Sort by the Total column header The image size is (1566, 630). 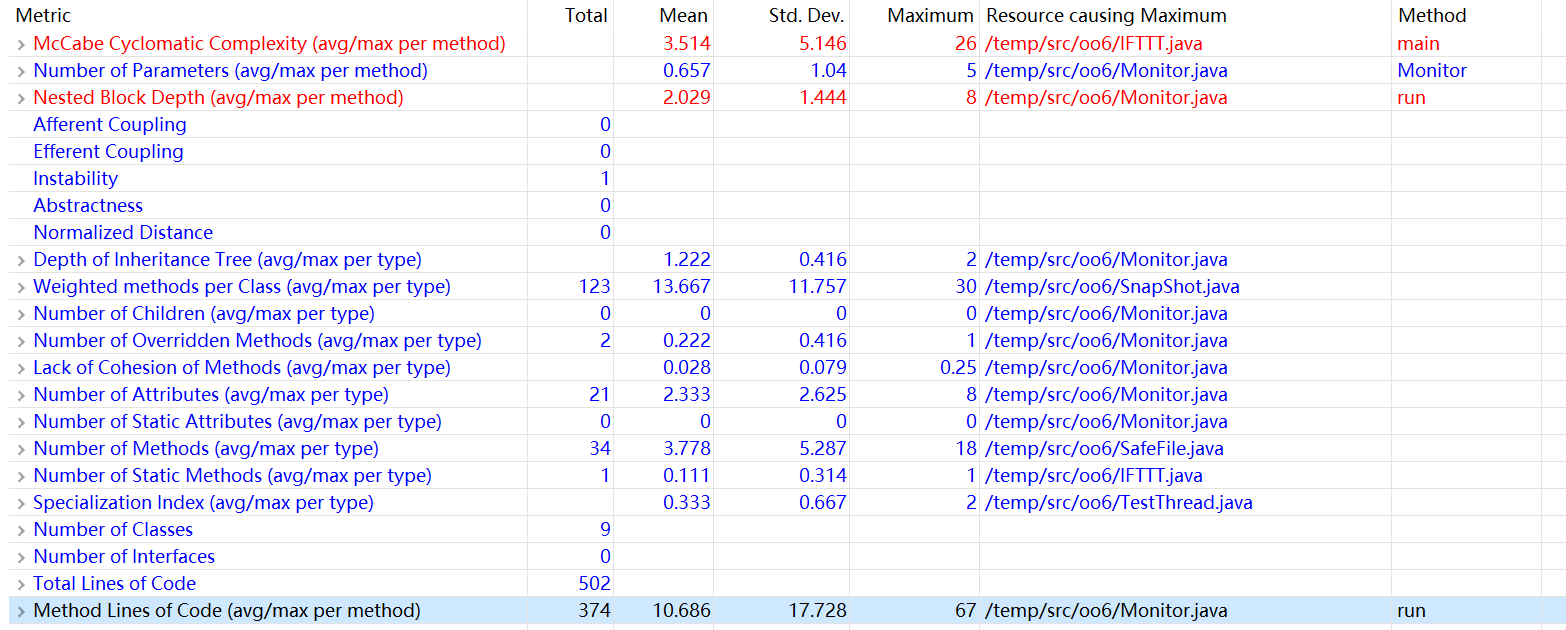point(585,16)
